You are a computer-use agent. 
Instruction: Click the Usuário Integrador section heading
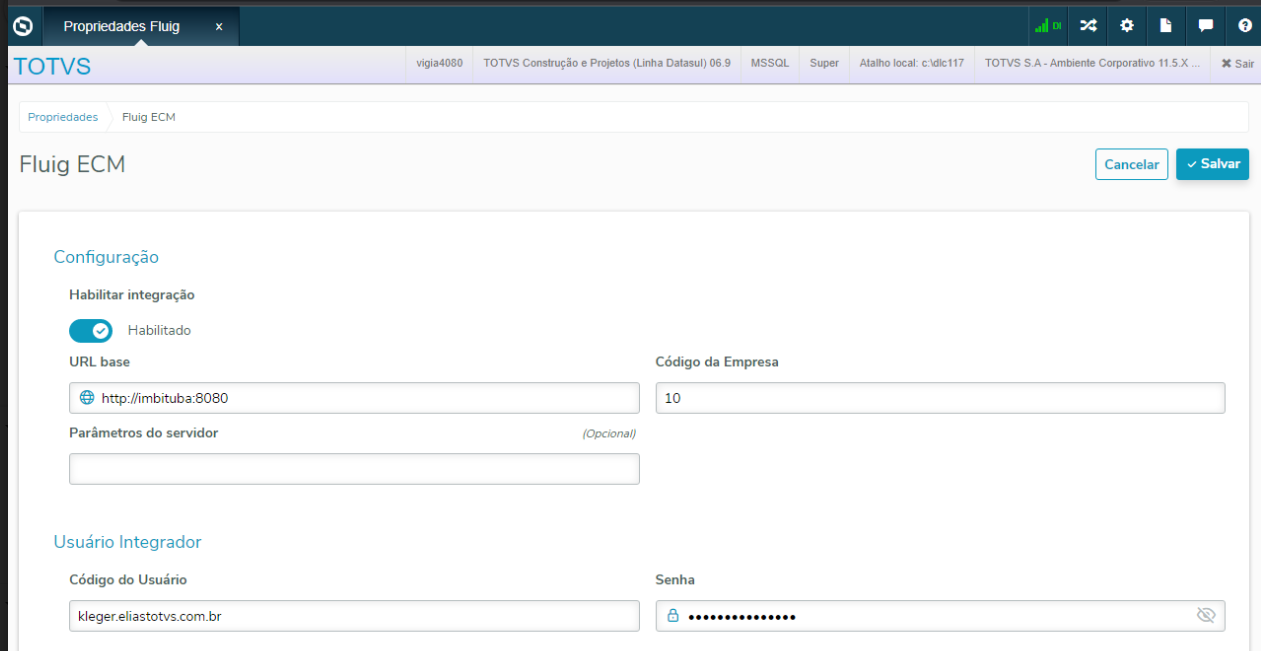click(127, 542)
